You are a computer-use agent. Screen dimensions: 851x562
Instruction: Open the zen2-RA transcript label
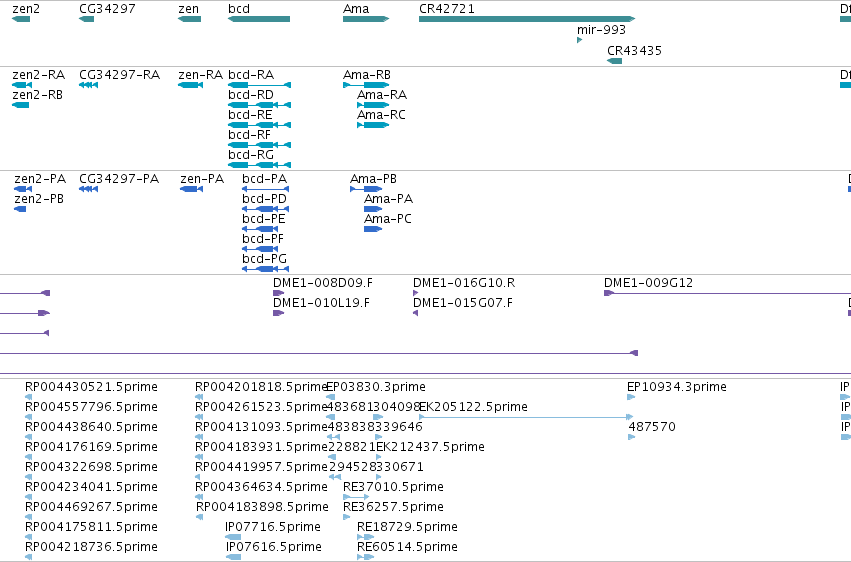[x=39, y=74]
